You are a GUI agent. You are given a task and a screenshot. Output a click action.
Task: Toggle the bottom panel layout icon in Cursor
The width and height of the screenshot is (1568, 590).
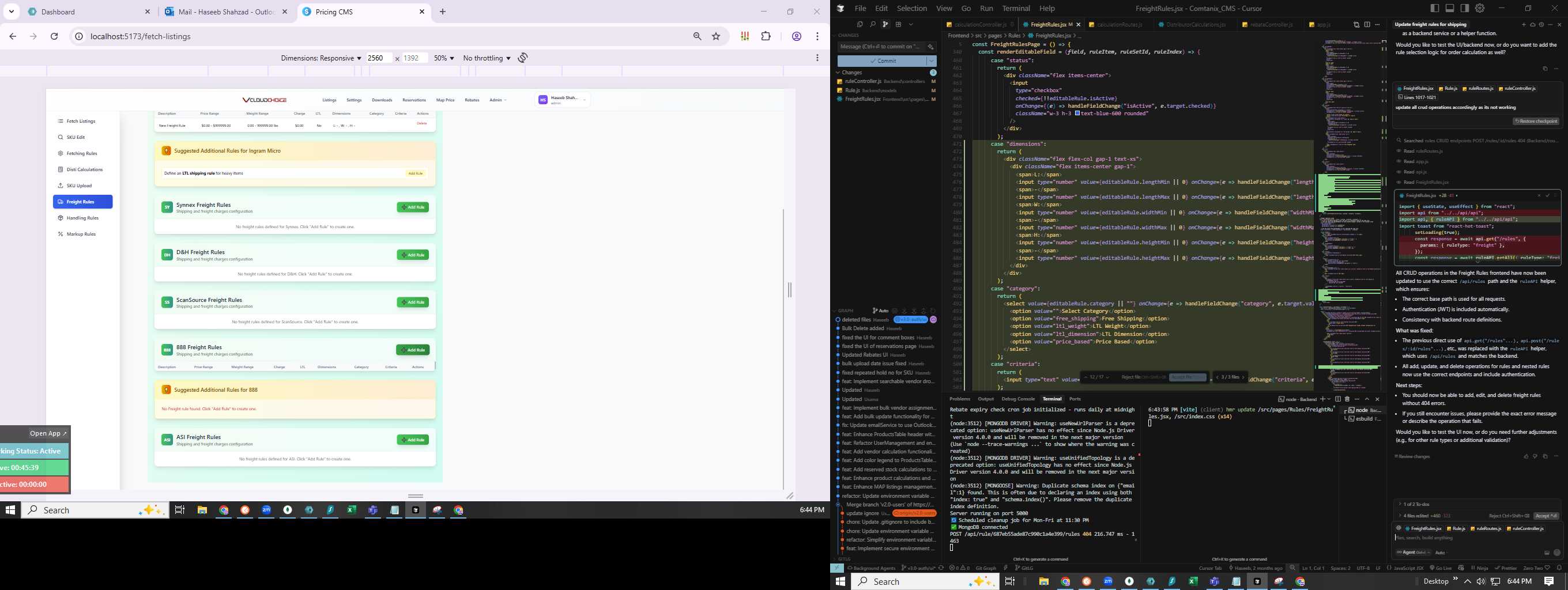[1450, 8]
